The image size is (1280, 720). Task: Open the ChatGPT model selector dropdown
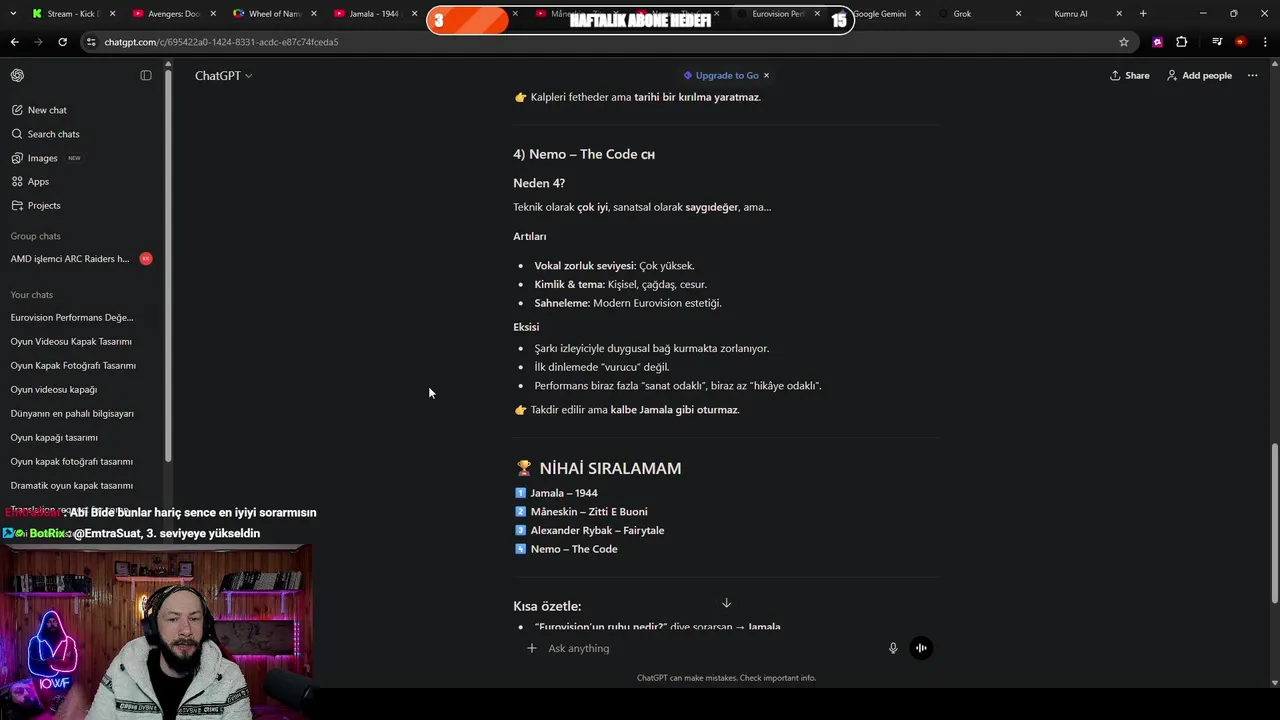coord(223,76)
